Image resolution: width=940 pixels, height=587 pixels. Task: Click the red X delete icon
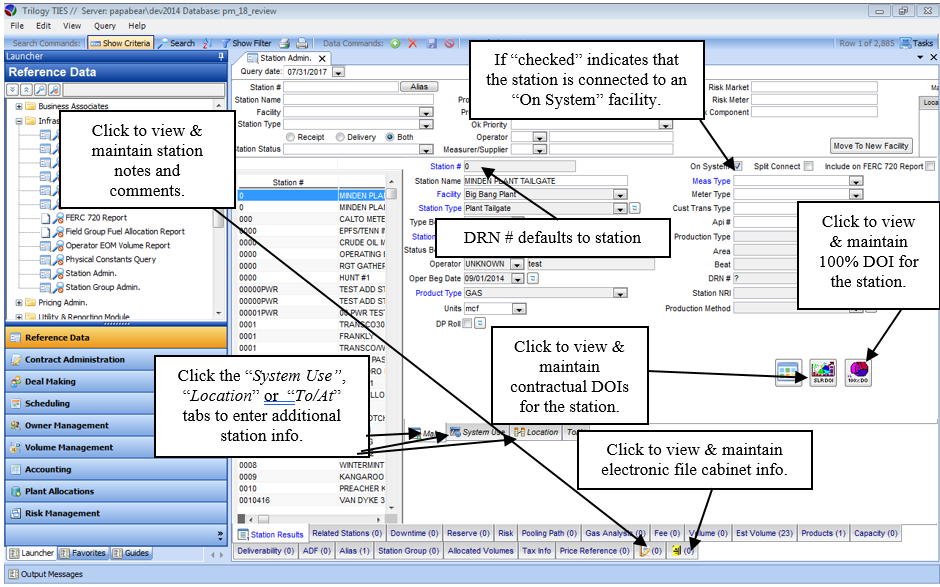[x=412, y=44]
